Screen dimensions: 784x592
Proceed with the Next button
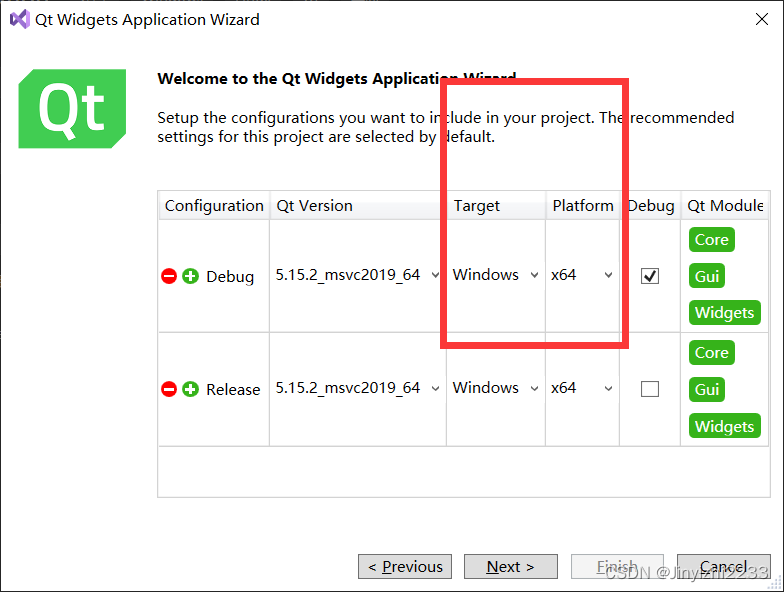point(510,566)
